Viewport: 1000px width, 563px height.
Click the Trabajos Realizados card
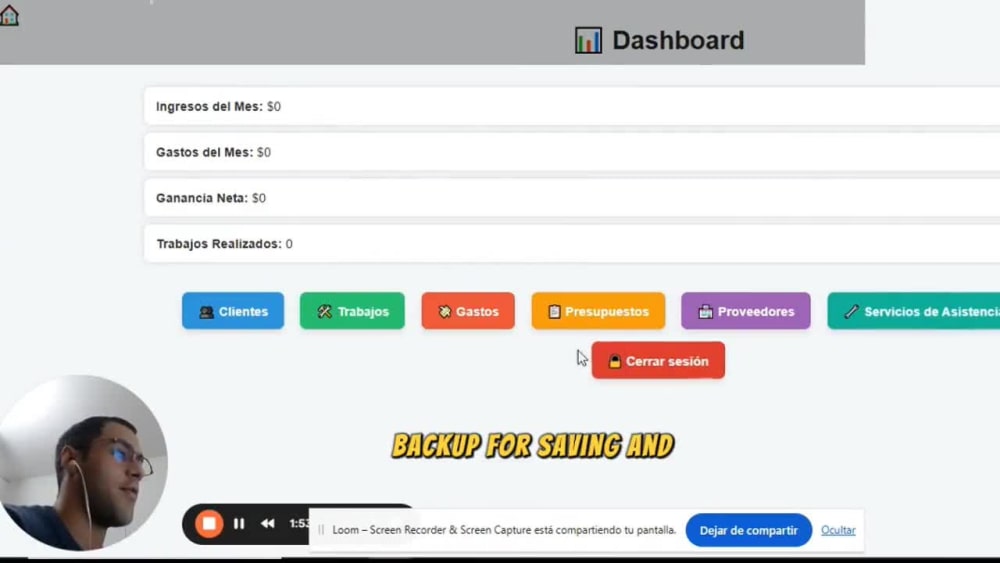572,244
